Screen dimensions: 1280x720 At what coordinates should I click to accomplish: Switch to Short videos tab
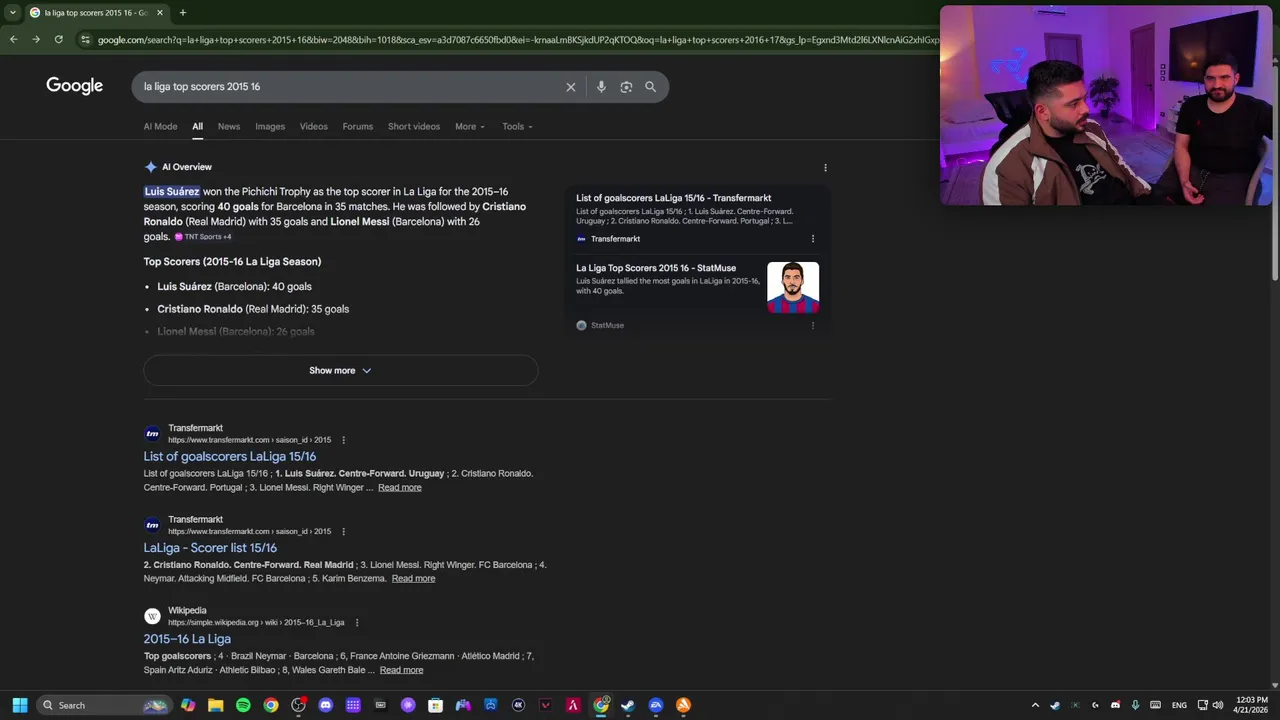coord(414,127)
